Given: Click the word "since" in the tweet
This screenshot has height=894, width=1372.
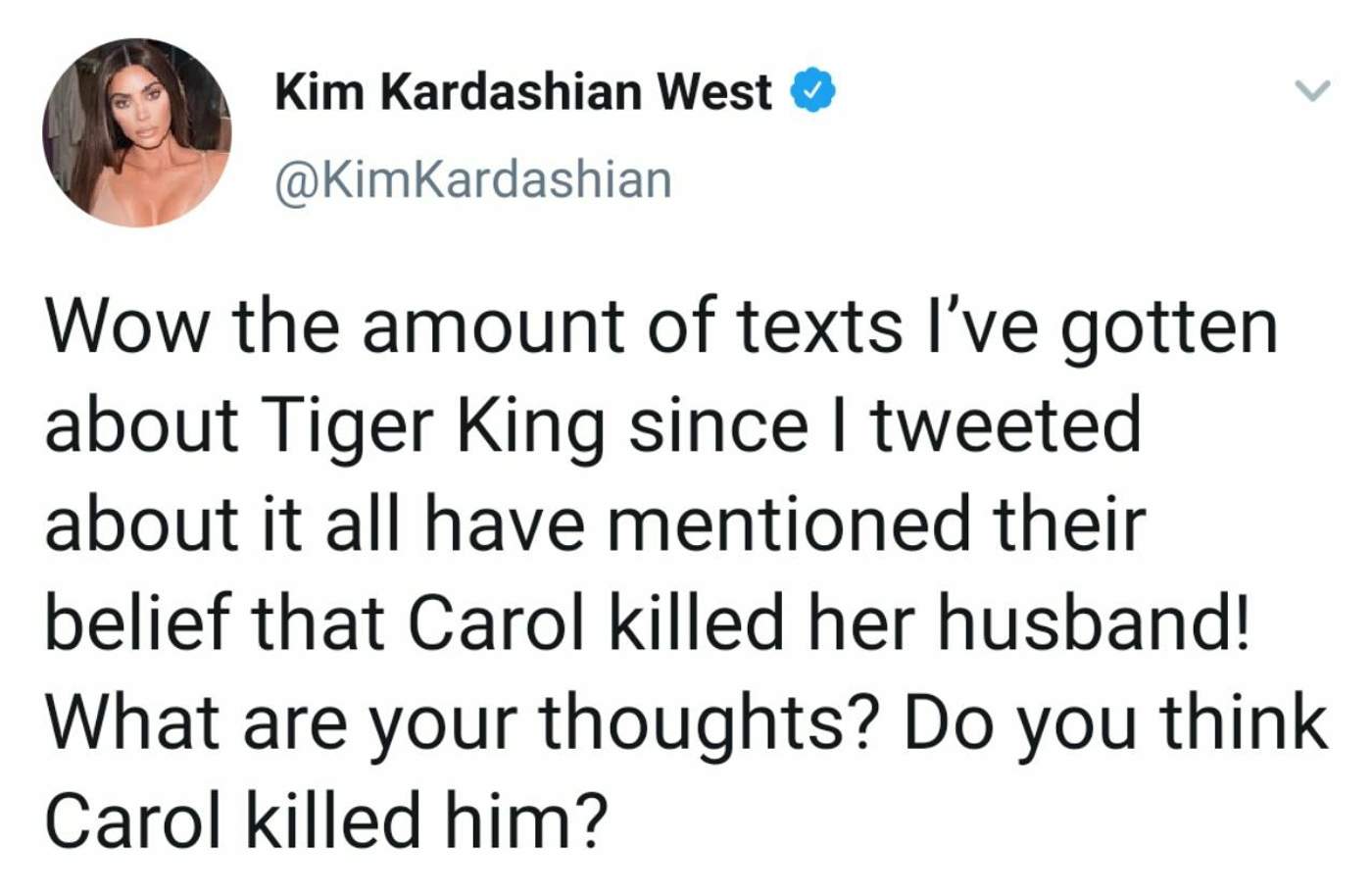Looking at the screenshot, I should click(x=717, y=425).
